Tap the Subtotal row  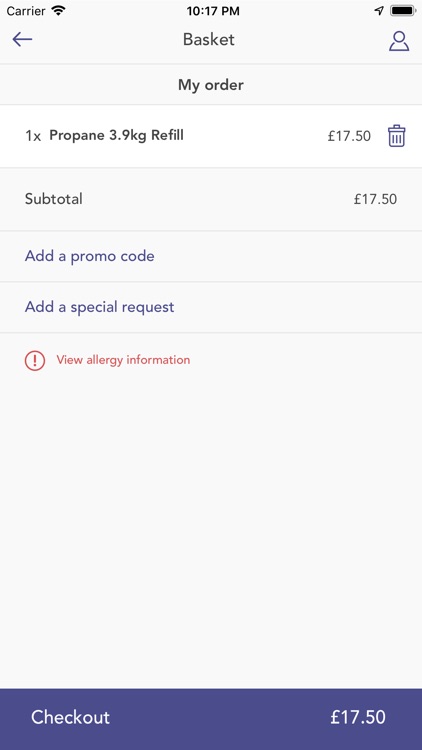pyautogui.click(x=211, y=199)
